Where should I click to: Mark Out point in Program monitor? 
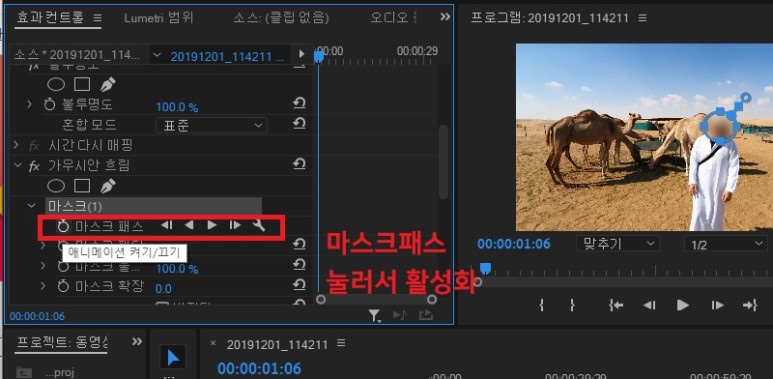click(572, 306)
